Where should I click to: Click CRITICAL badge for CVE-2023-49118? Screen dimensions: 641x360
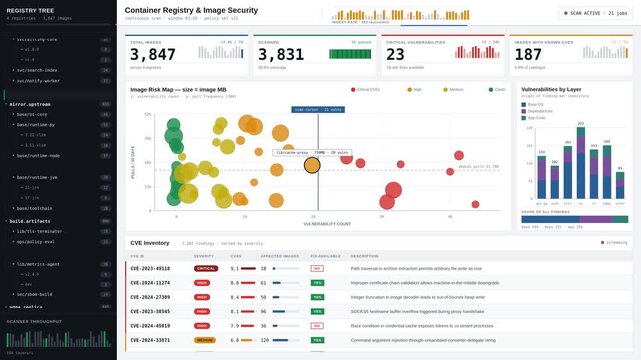(x=206, y=268)
